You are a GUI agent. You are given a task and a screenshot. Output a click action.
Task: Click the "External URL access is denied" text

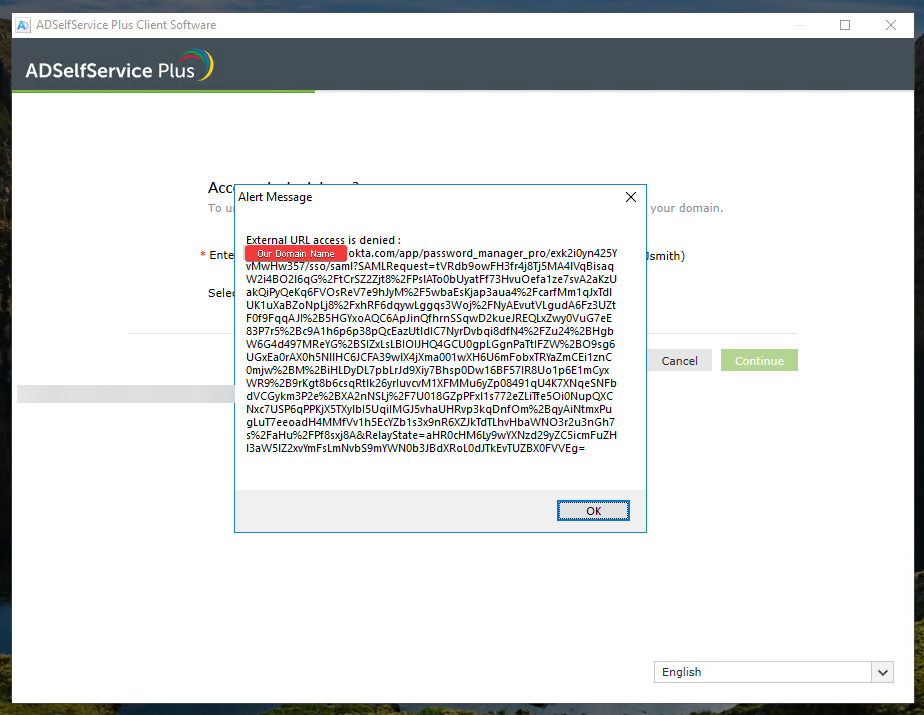click(x=323, y=240)
